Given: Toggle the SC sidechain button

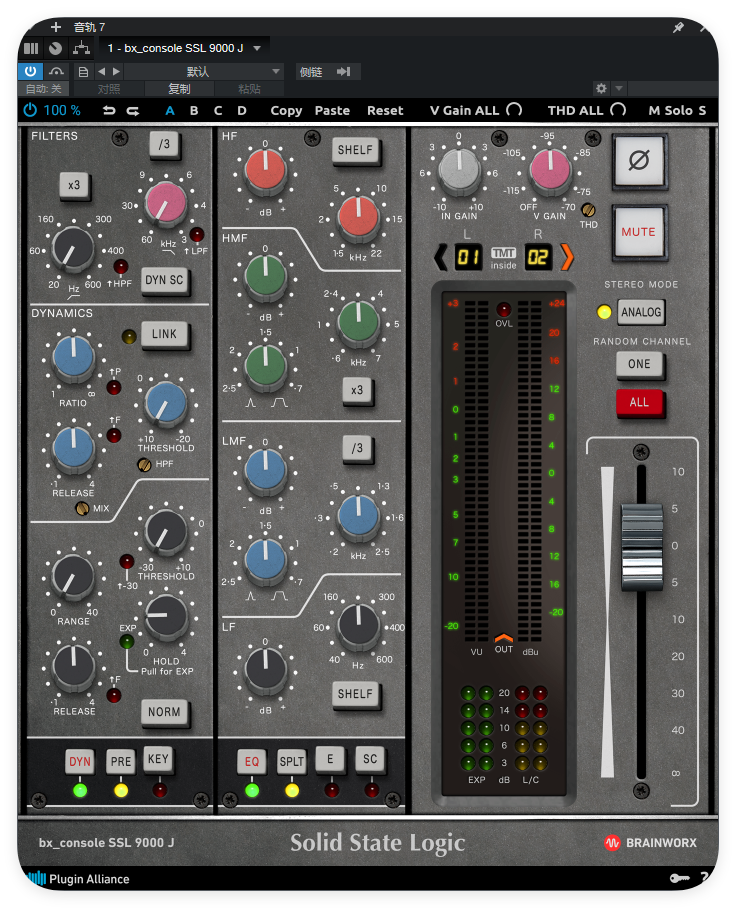Looking at the screenshot, I should 370,759.
